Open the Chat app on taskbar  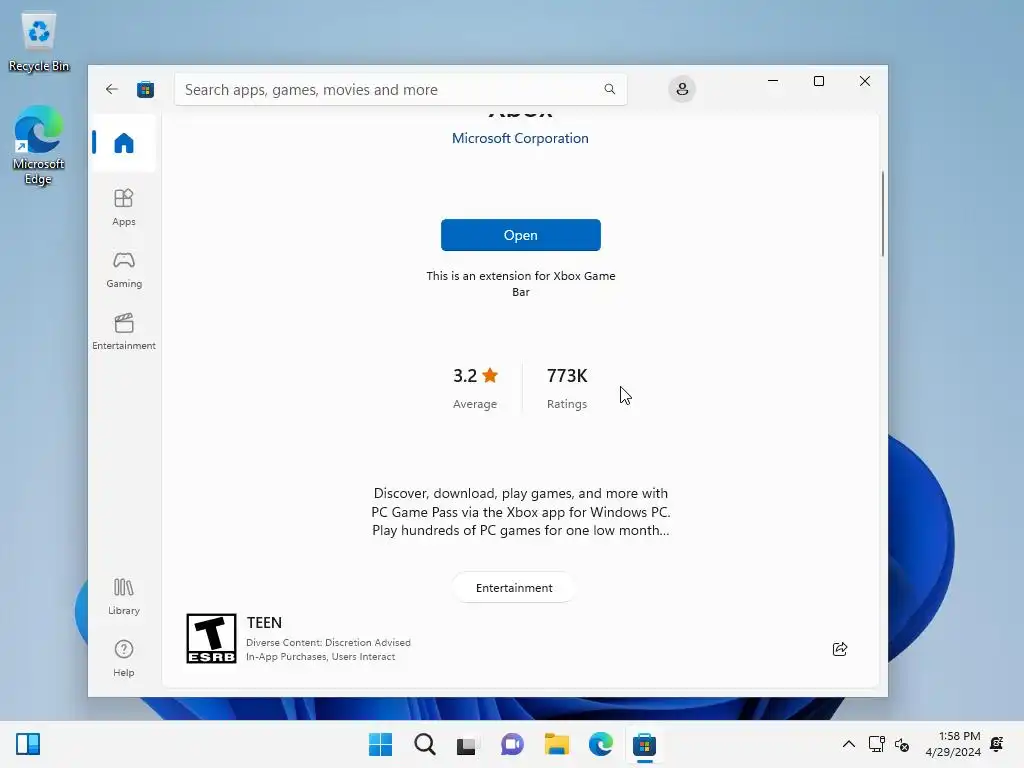512,744
